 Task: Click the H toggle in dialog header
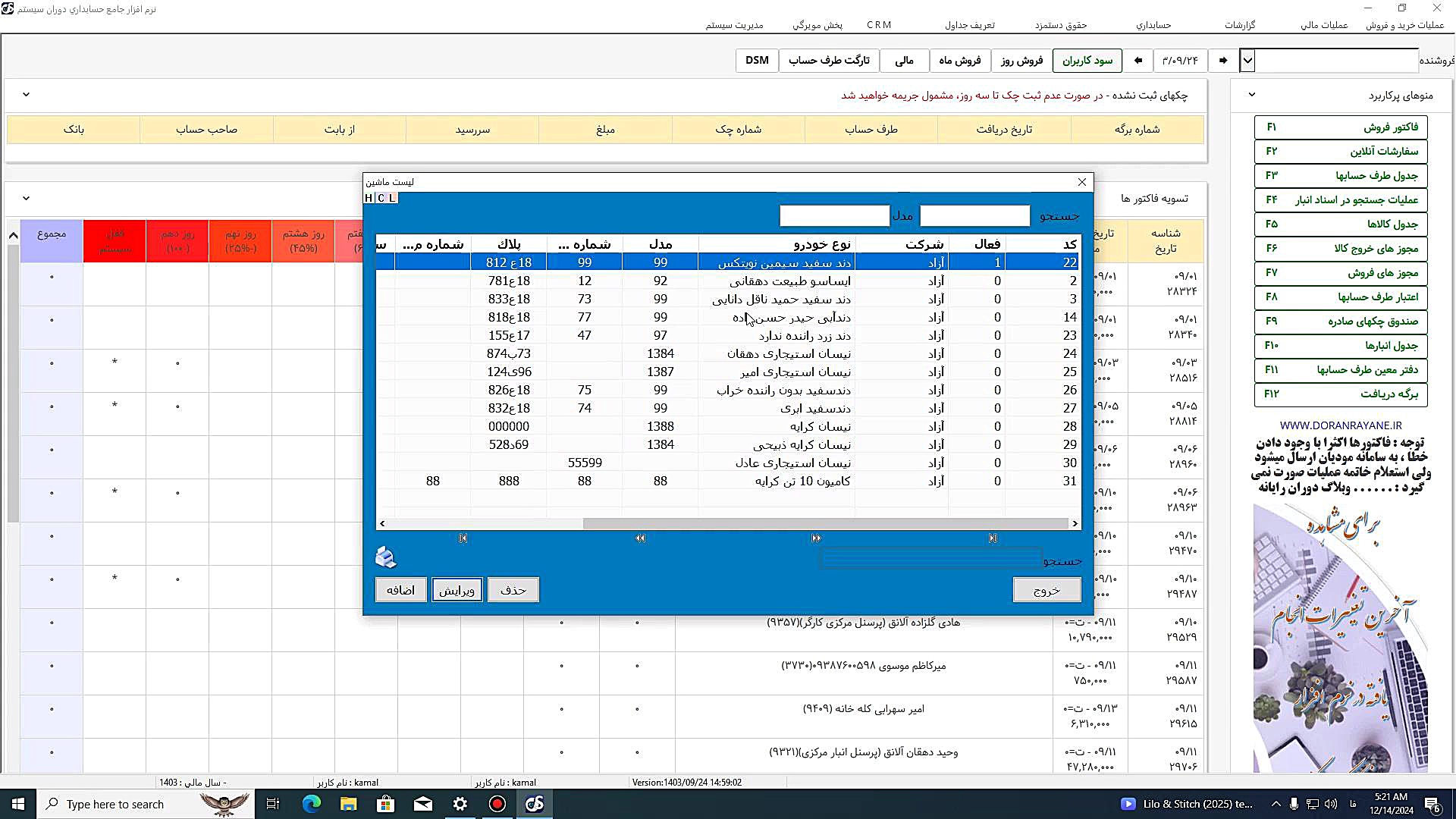coord(369,198)
